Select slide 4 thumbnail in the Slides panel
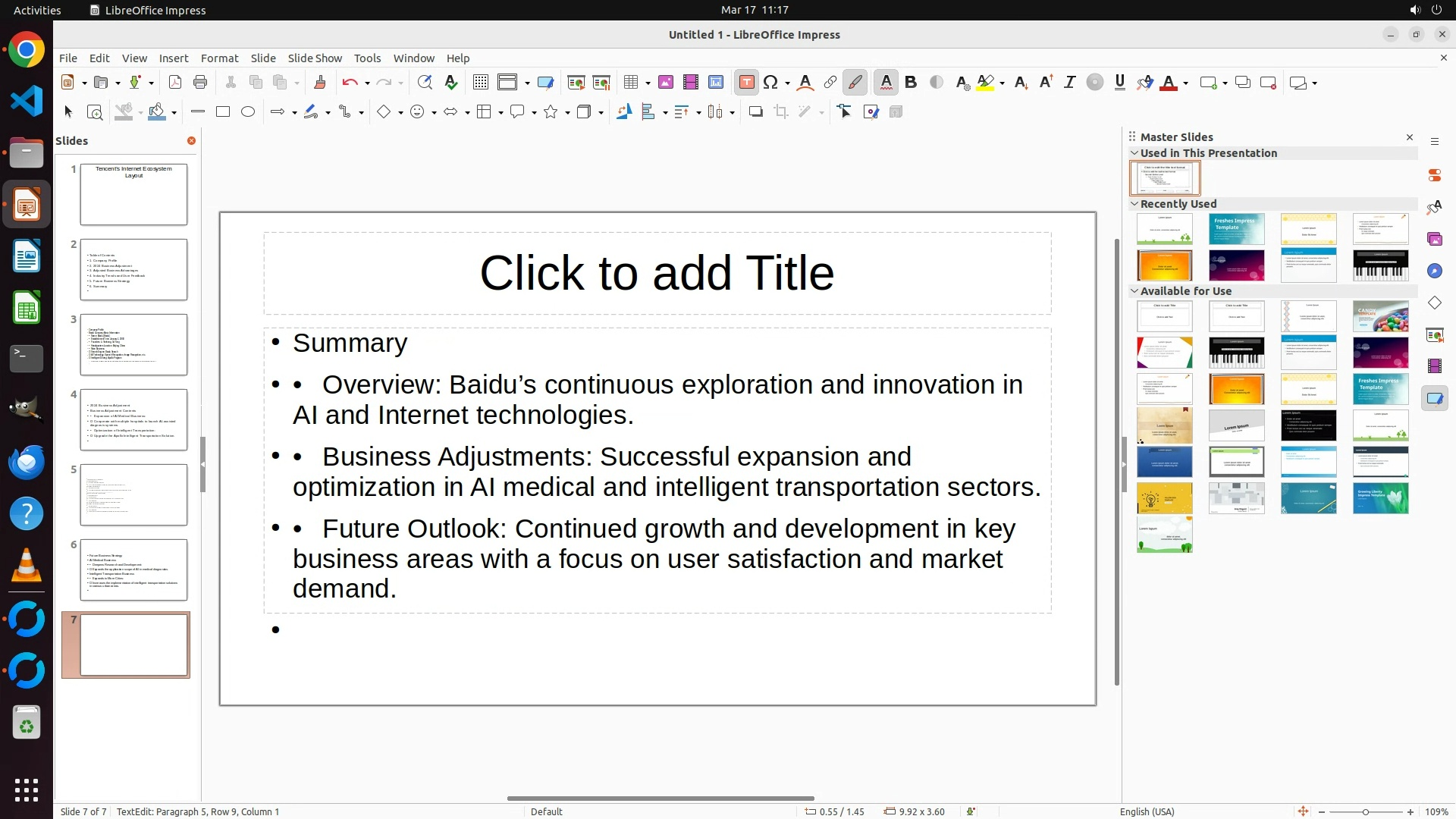This screenshot has height=819, width=1456. 133,419
